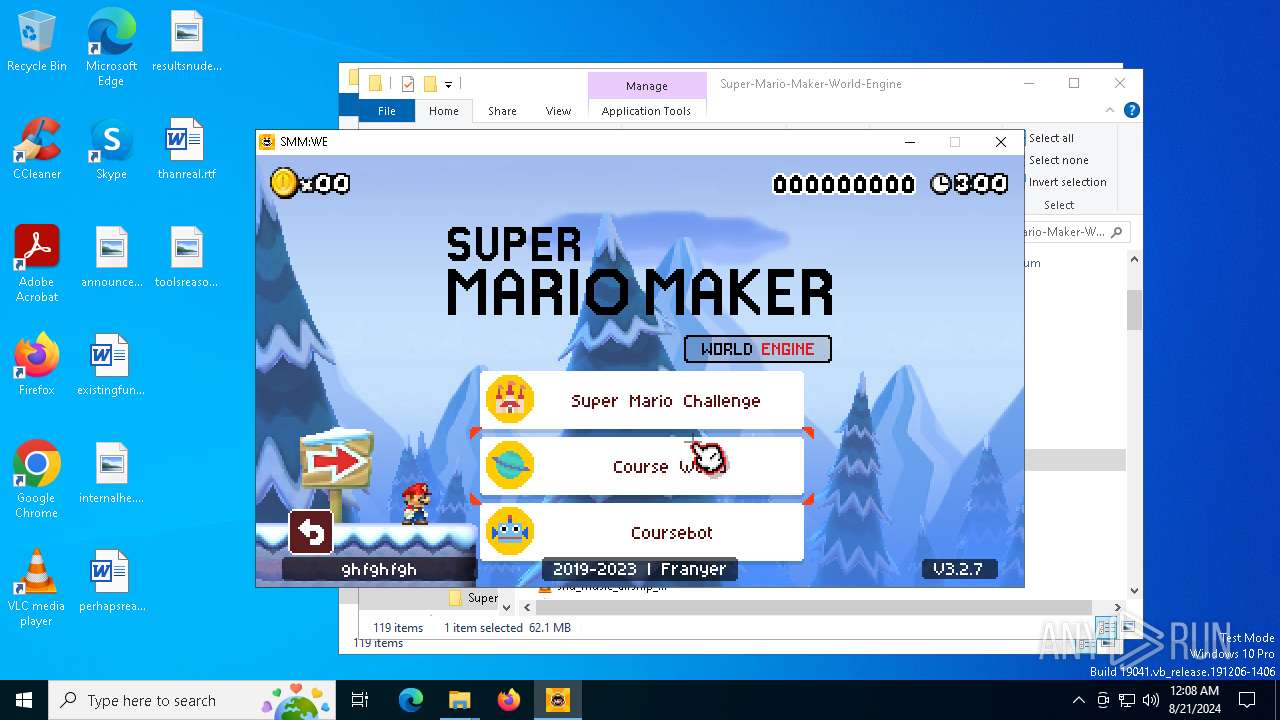
Task: Click Properties icon in Explorer quick access toolbar
Action: pos(408,84)
